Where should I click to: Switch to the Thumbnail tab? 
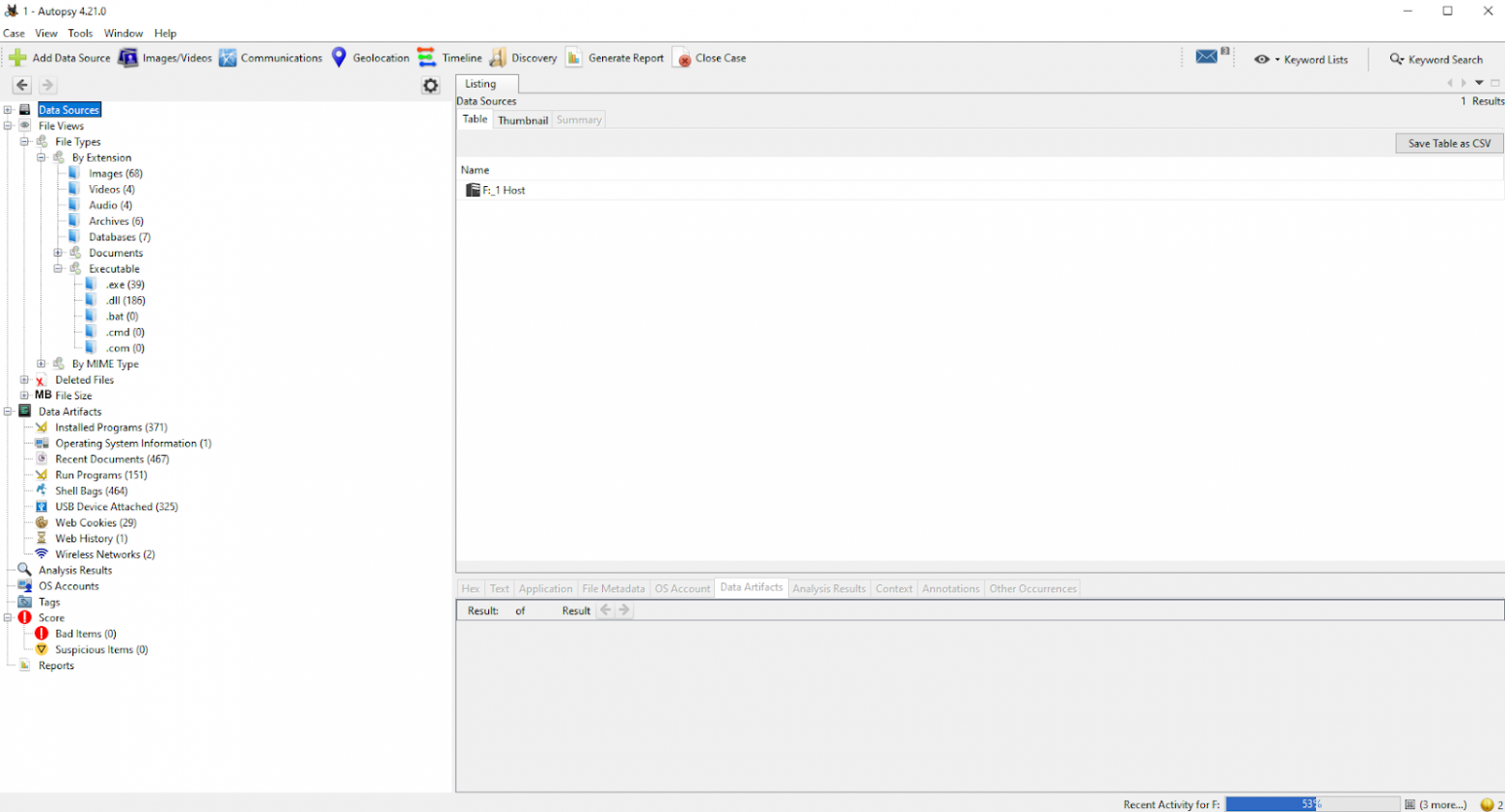point(522,121)
